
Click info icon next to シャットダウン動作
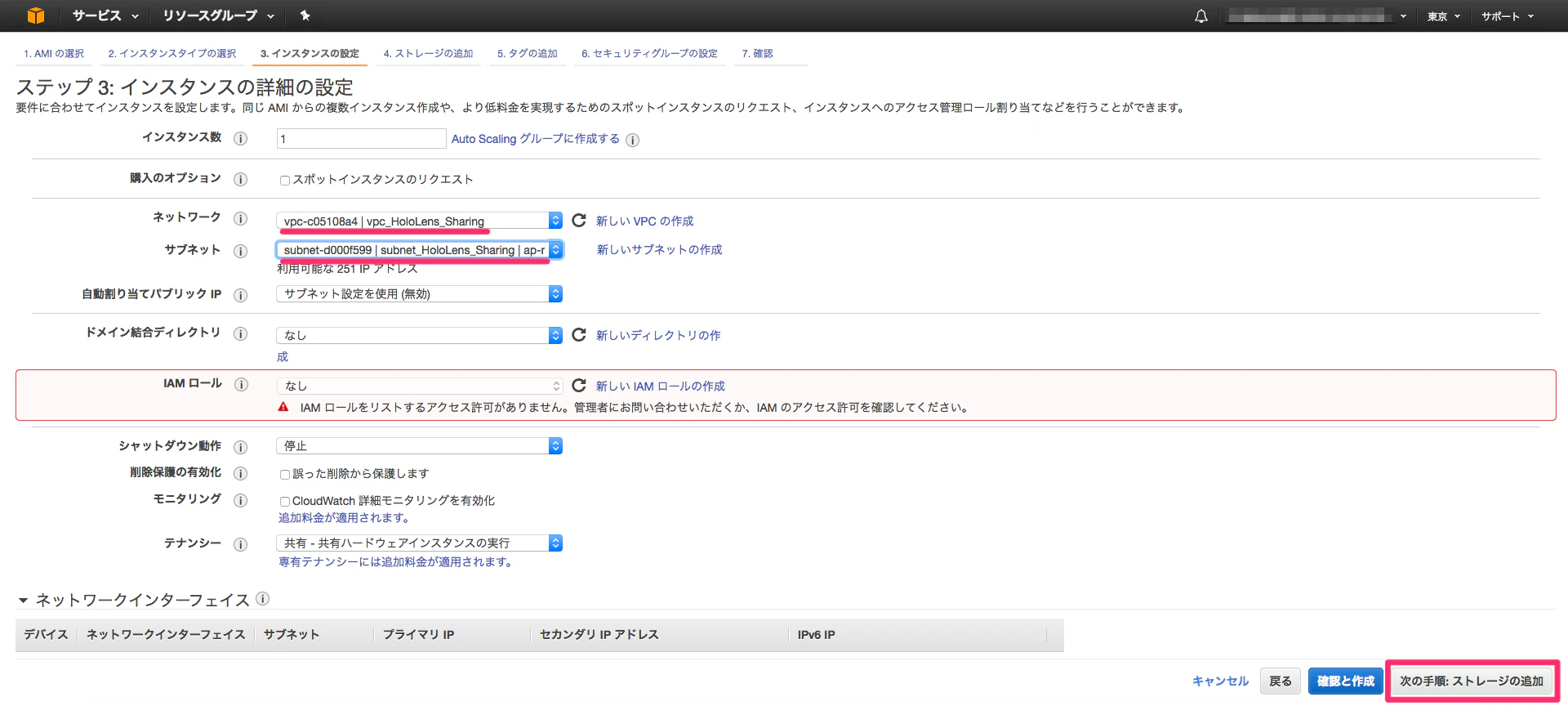240,447
